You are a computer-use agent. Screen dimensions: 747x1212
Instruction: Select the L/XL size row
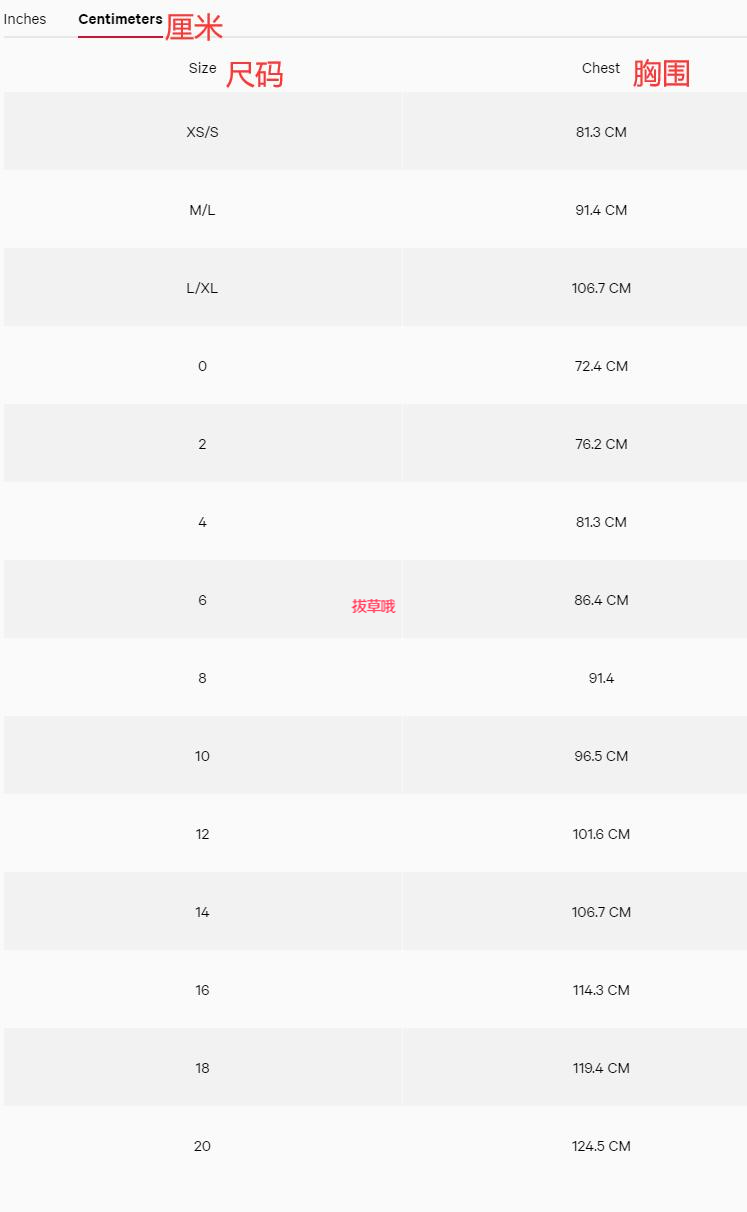pyautogui.click(x=375, y=287)
